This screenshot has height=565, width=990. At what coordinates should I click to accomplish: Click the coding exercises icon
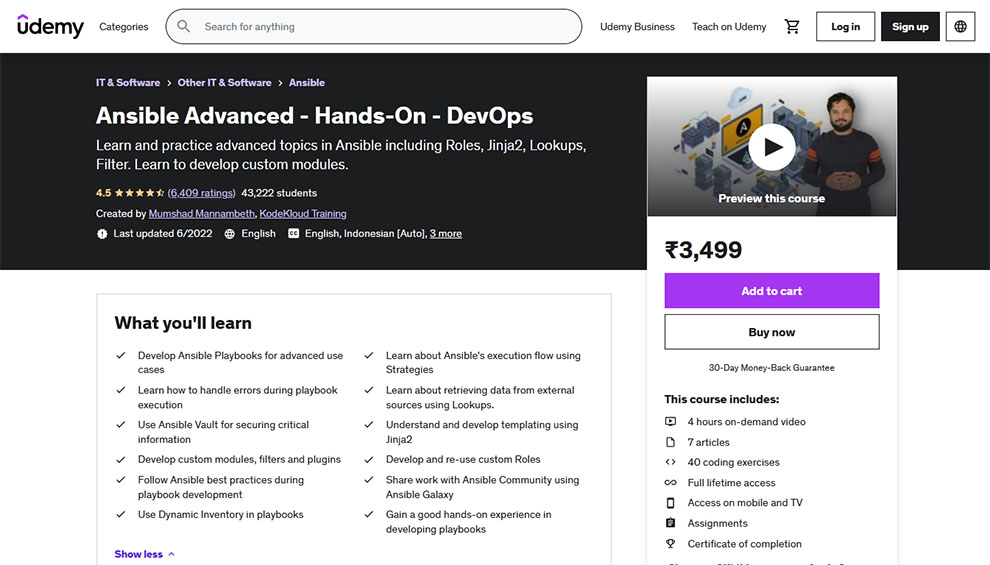point(671,462)
